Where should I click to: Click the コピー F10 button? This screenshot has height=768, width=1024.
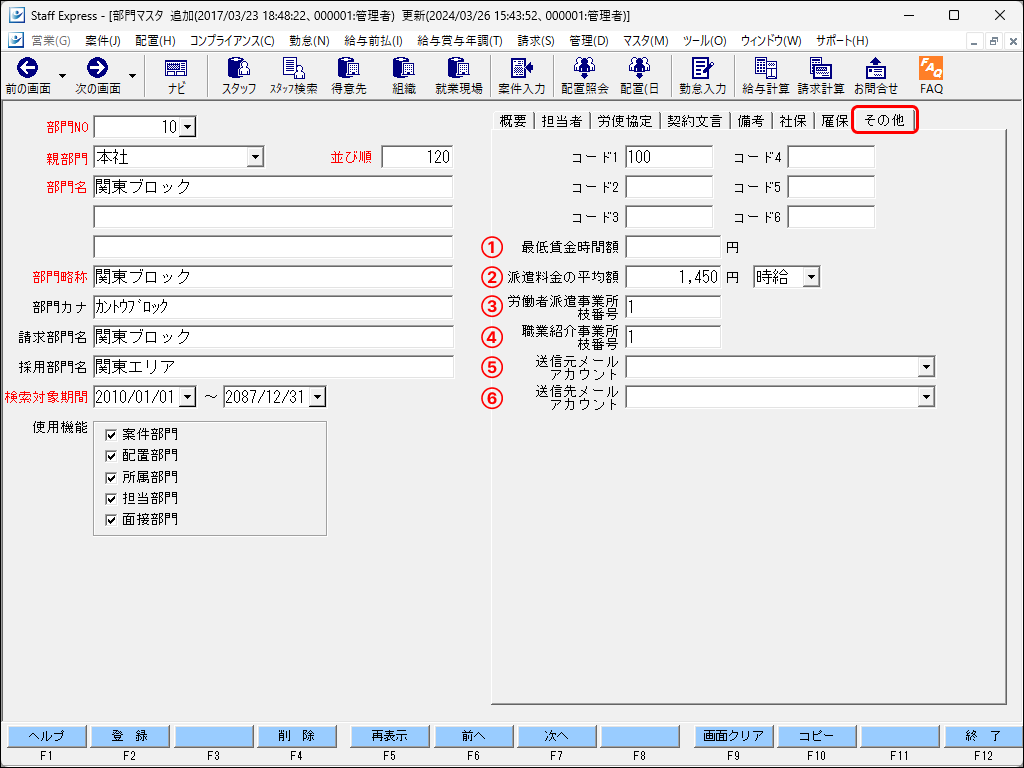click(x=816, y=736)
